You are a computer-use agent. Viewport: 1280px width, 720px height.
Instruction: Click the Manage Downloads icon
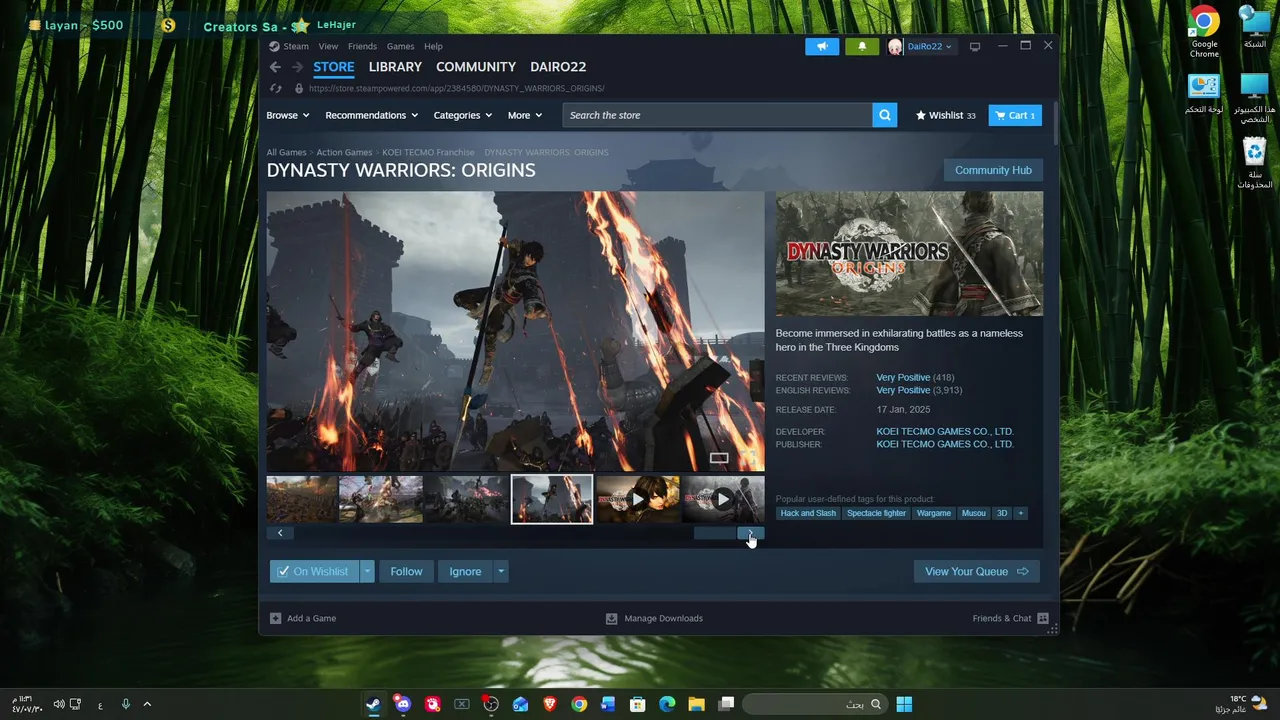point(611,618)
